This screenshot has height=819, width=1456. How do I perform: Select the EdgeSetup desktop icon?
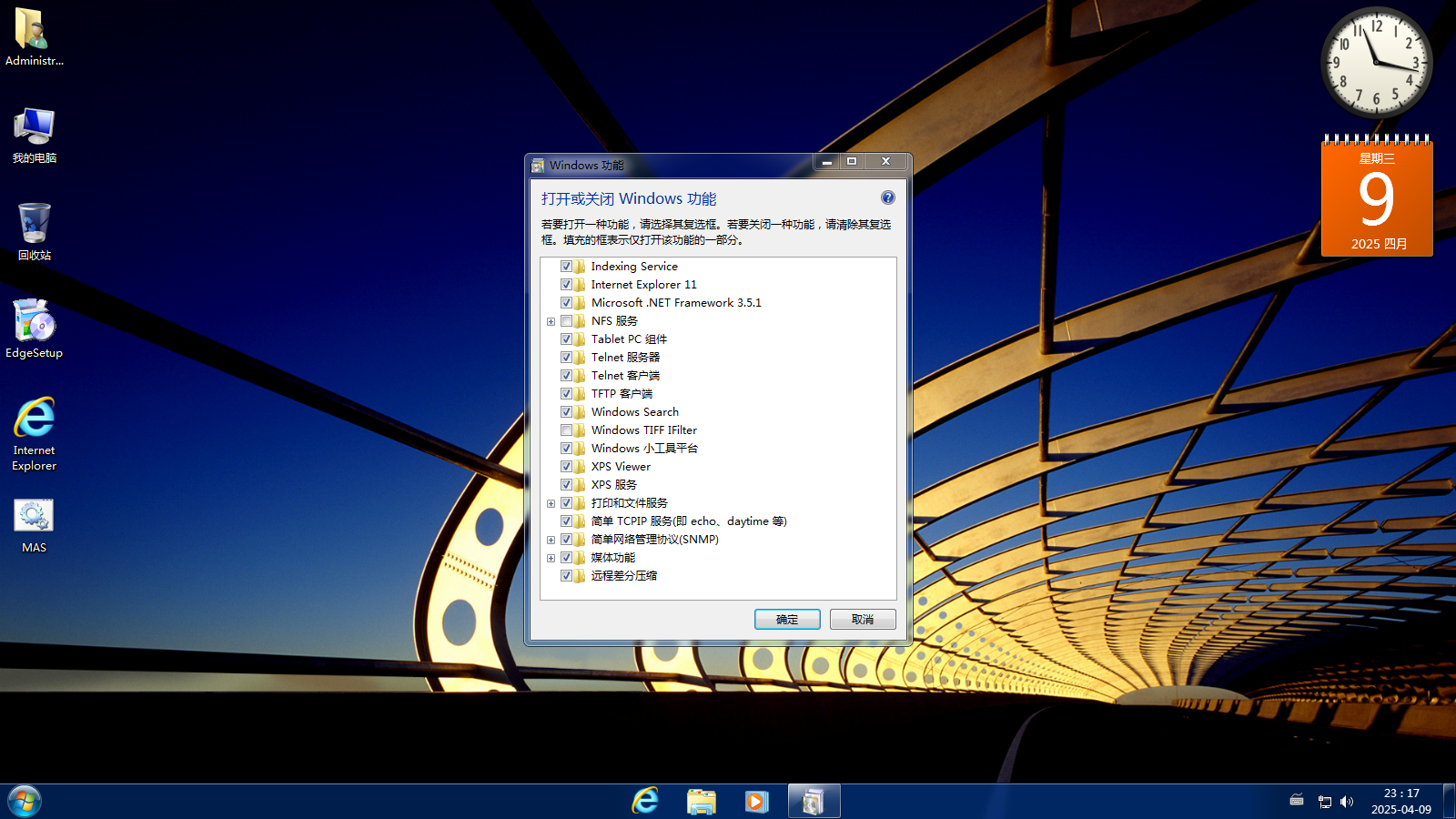(x=35, y=329)
